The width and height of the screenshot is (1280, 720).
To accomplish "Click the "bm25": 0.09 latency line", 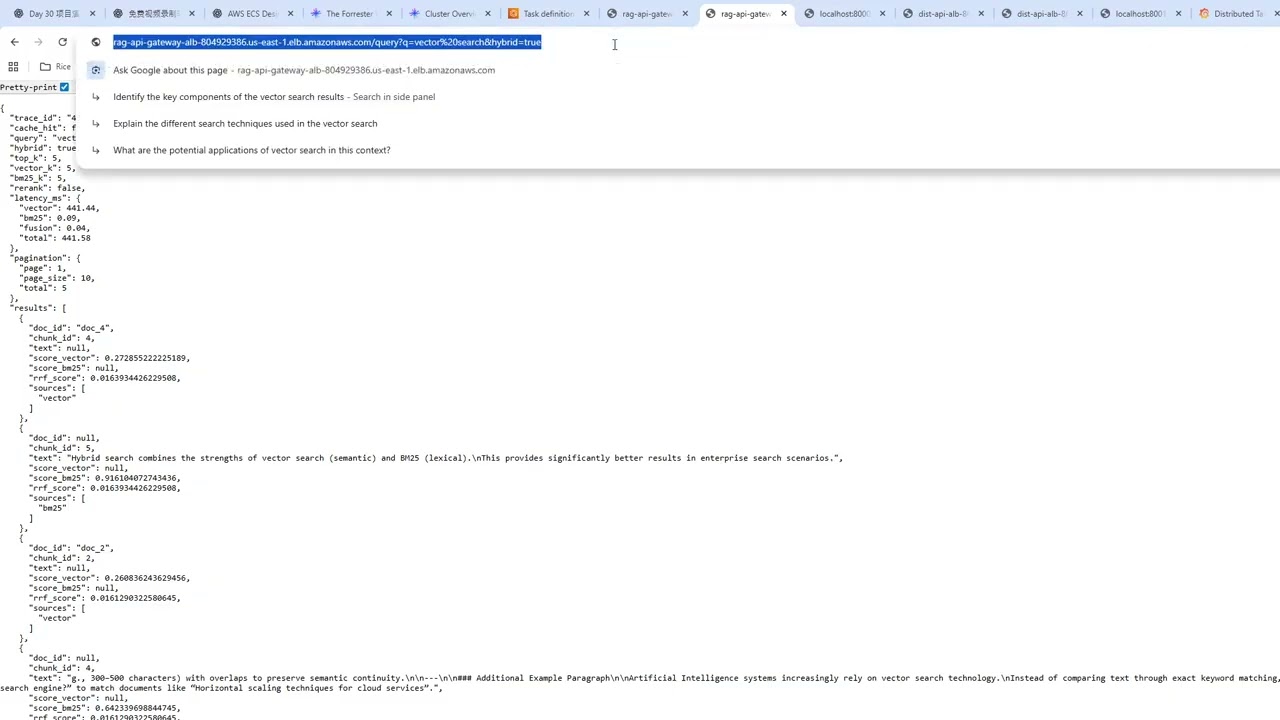I will 50,218.
